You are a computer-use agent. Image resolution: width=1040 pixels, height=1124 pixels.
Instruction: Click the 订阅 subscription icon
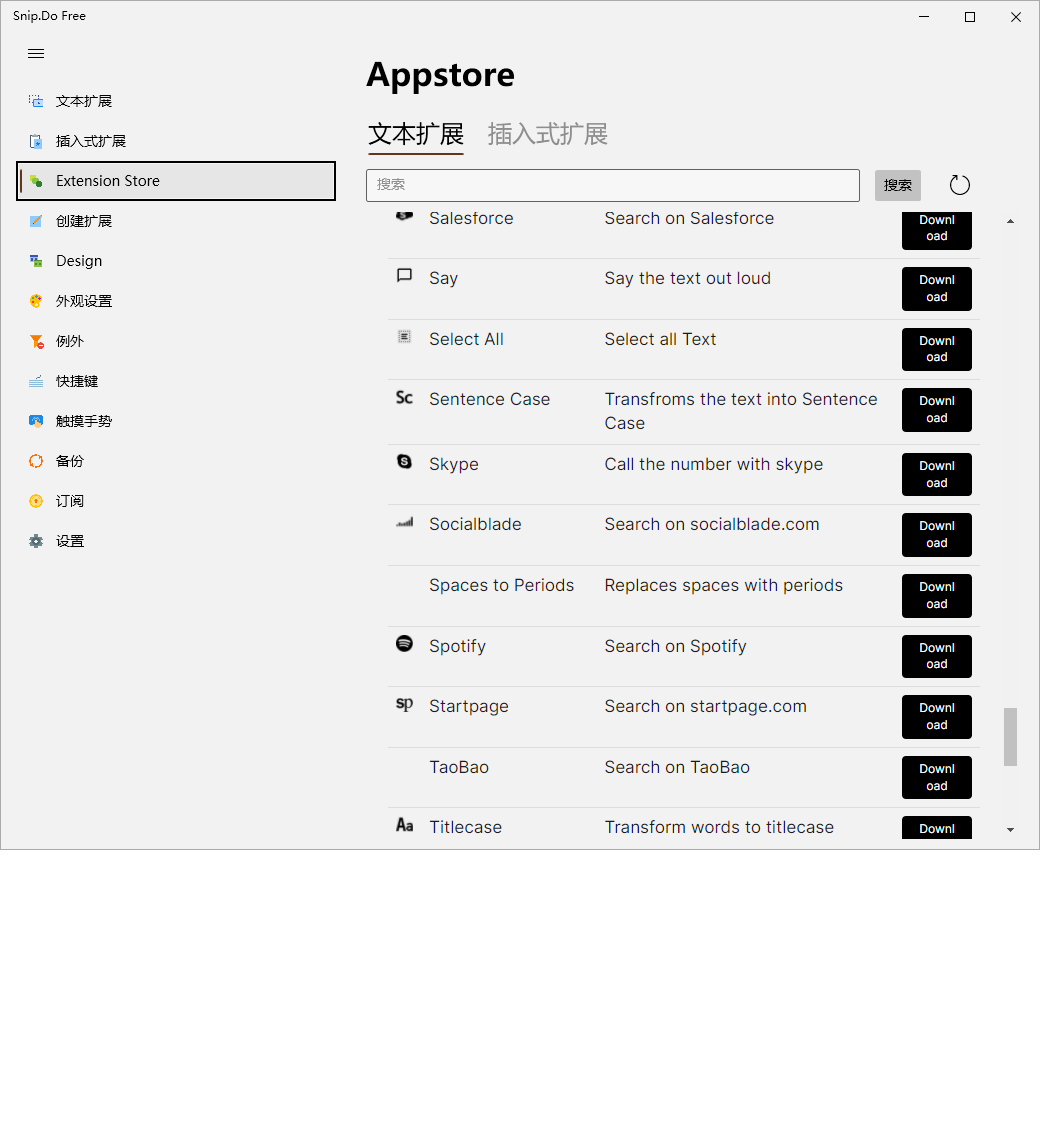(x=36, y=501)
